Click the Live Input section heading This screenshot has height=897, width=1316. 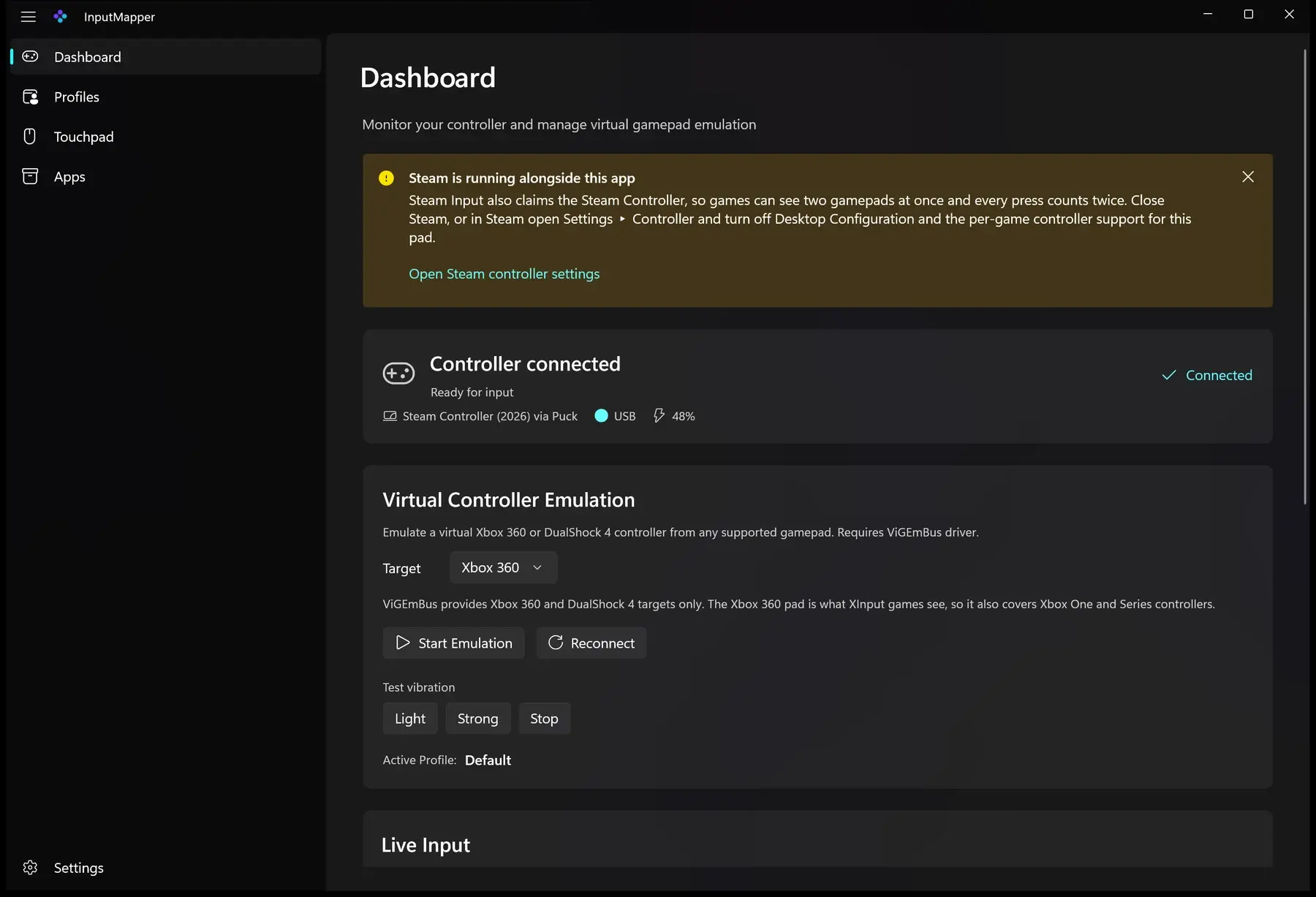pyautogui.click(x=426, y=844)
